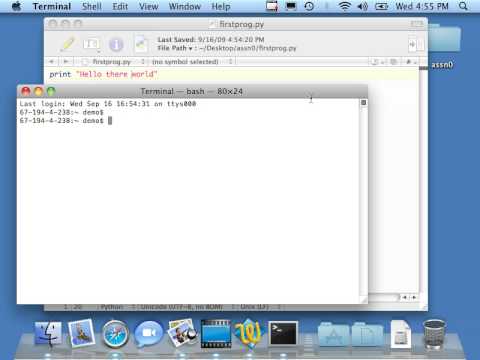Open Finder from the Dock
Image resolution: width=480 pixels, height=360 pixels.
49,334
